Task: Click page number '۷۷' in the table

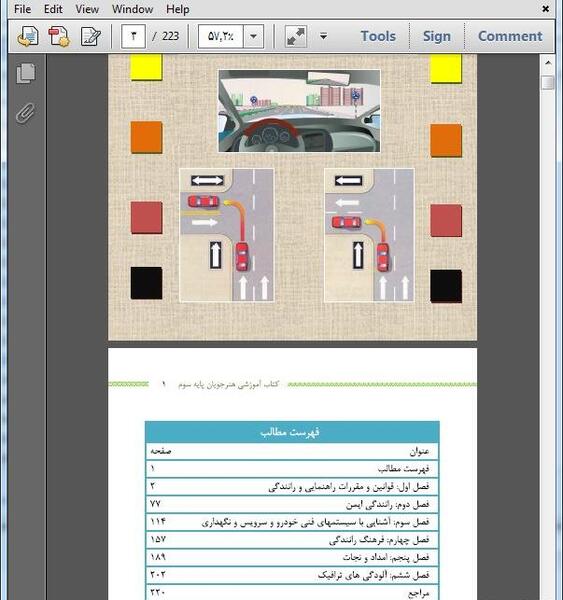Action: [x=155, y=504]
